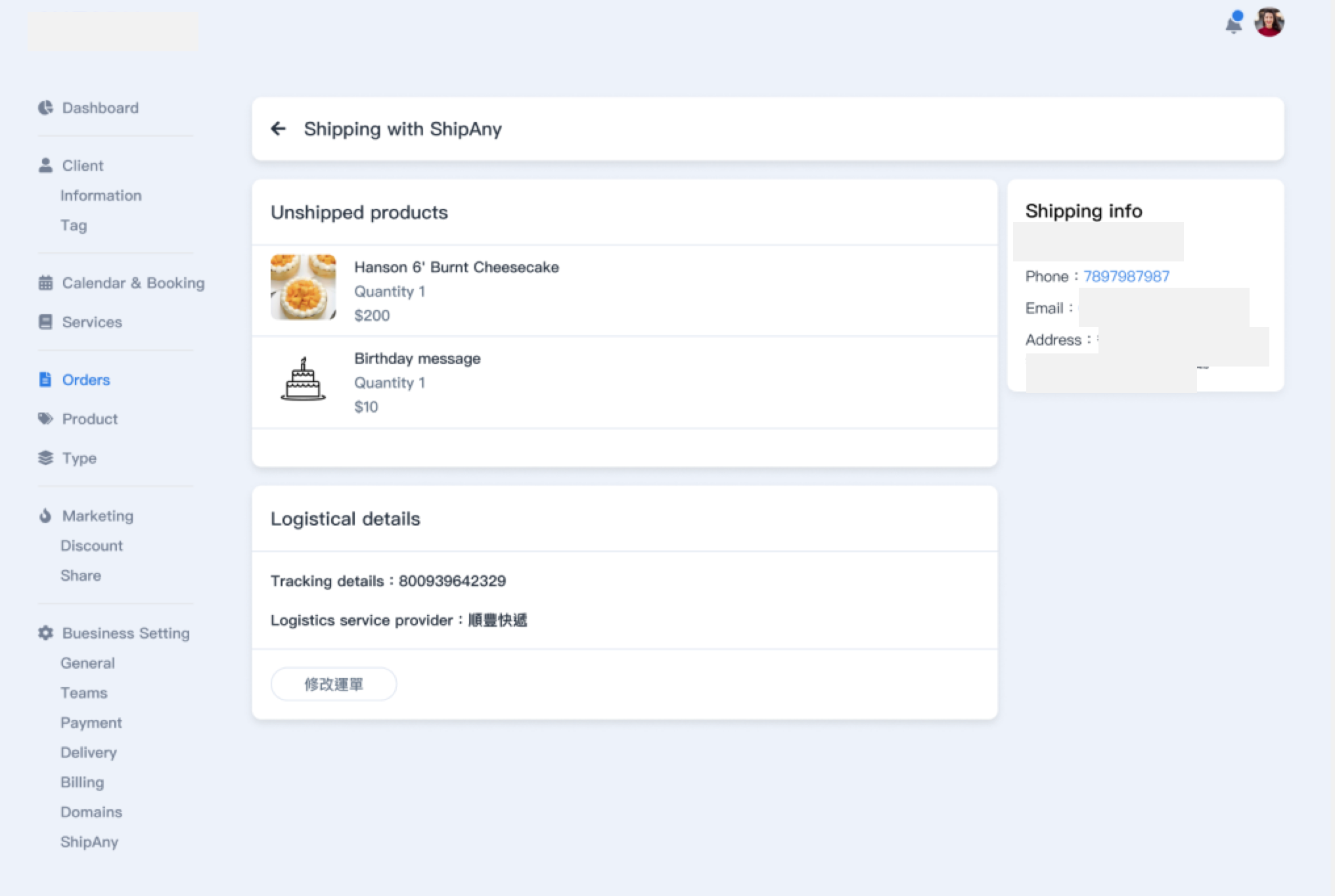Open the ShipAny settings page
Viewport: 1335px width, 896px height.
pos(89,842)
